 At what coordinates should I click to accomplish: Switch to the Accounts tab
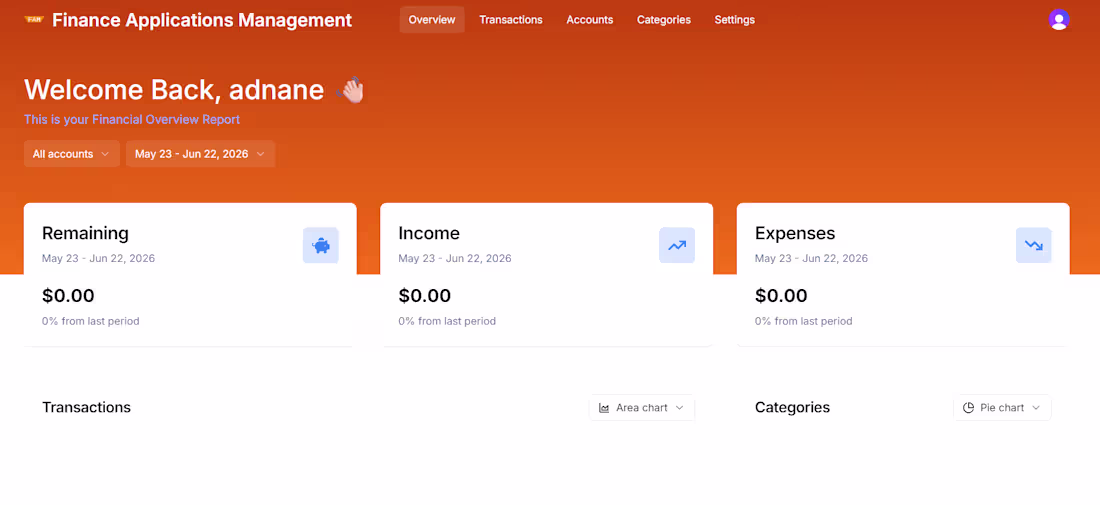(x=590, y=20)
